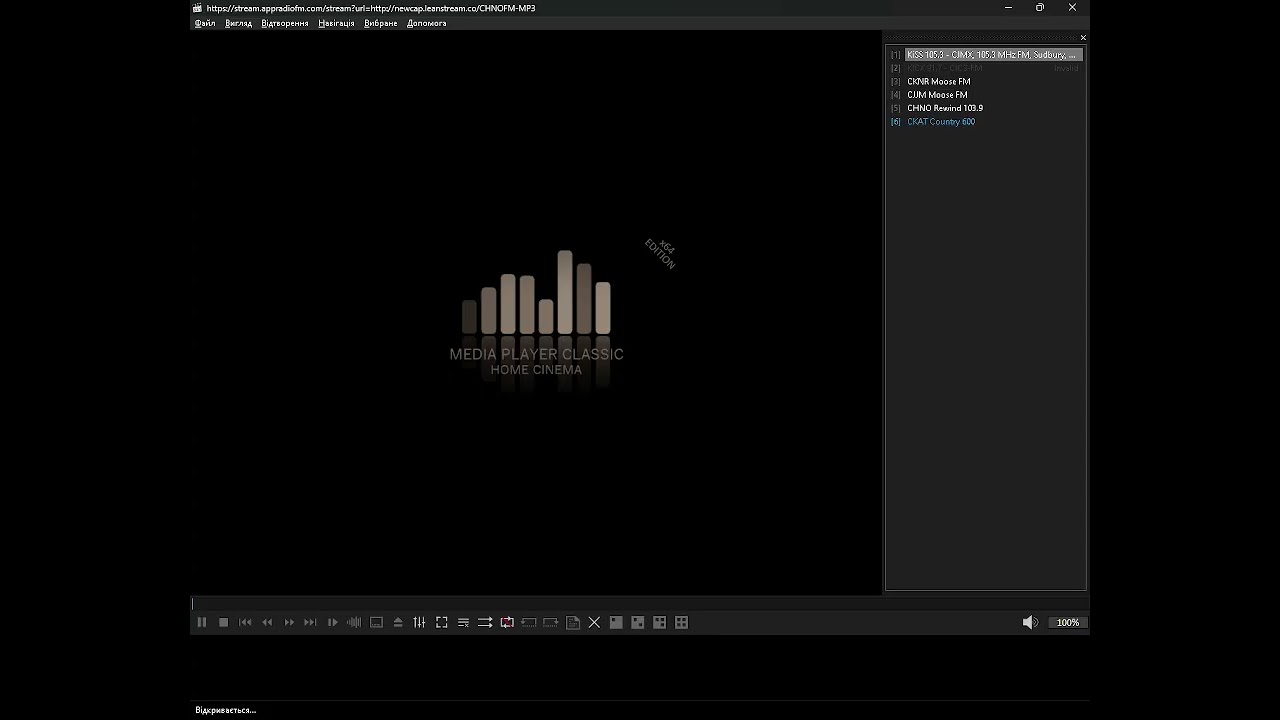This screenshot has width=1280, height=720.
Task: Click the rewind double-arrow button
Action: coord(267,622)
